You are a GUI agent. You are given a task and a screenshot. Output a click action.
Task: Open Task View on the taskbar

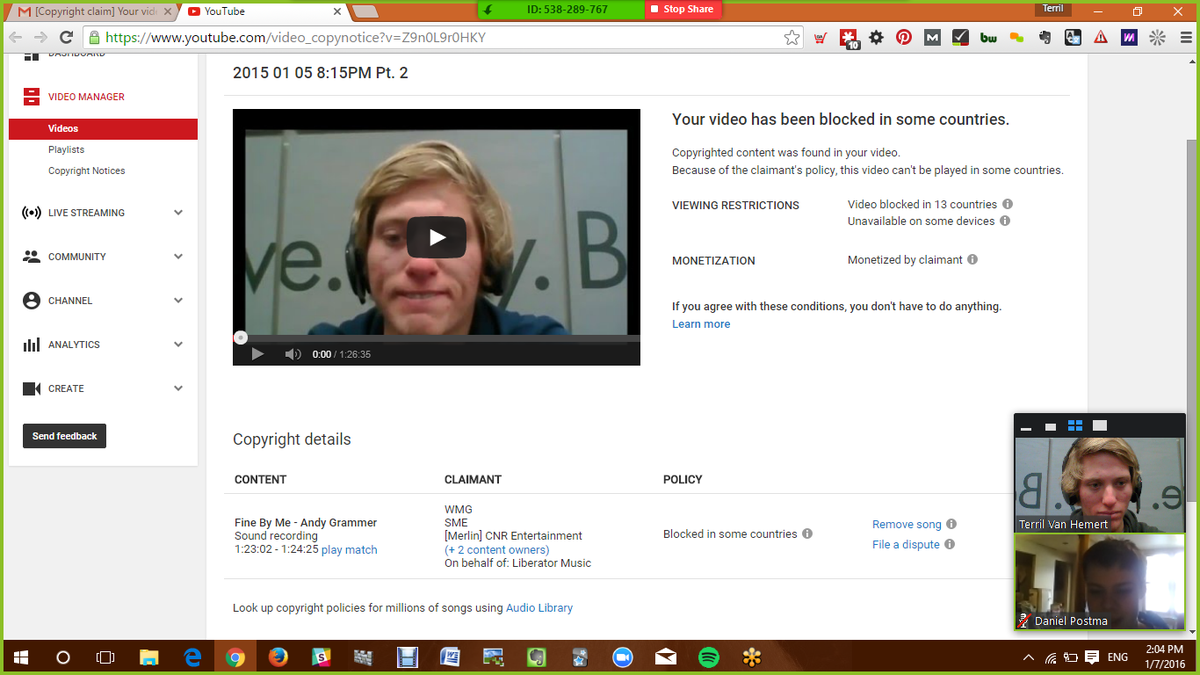(105, 657)
